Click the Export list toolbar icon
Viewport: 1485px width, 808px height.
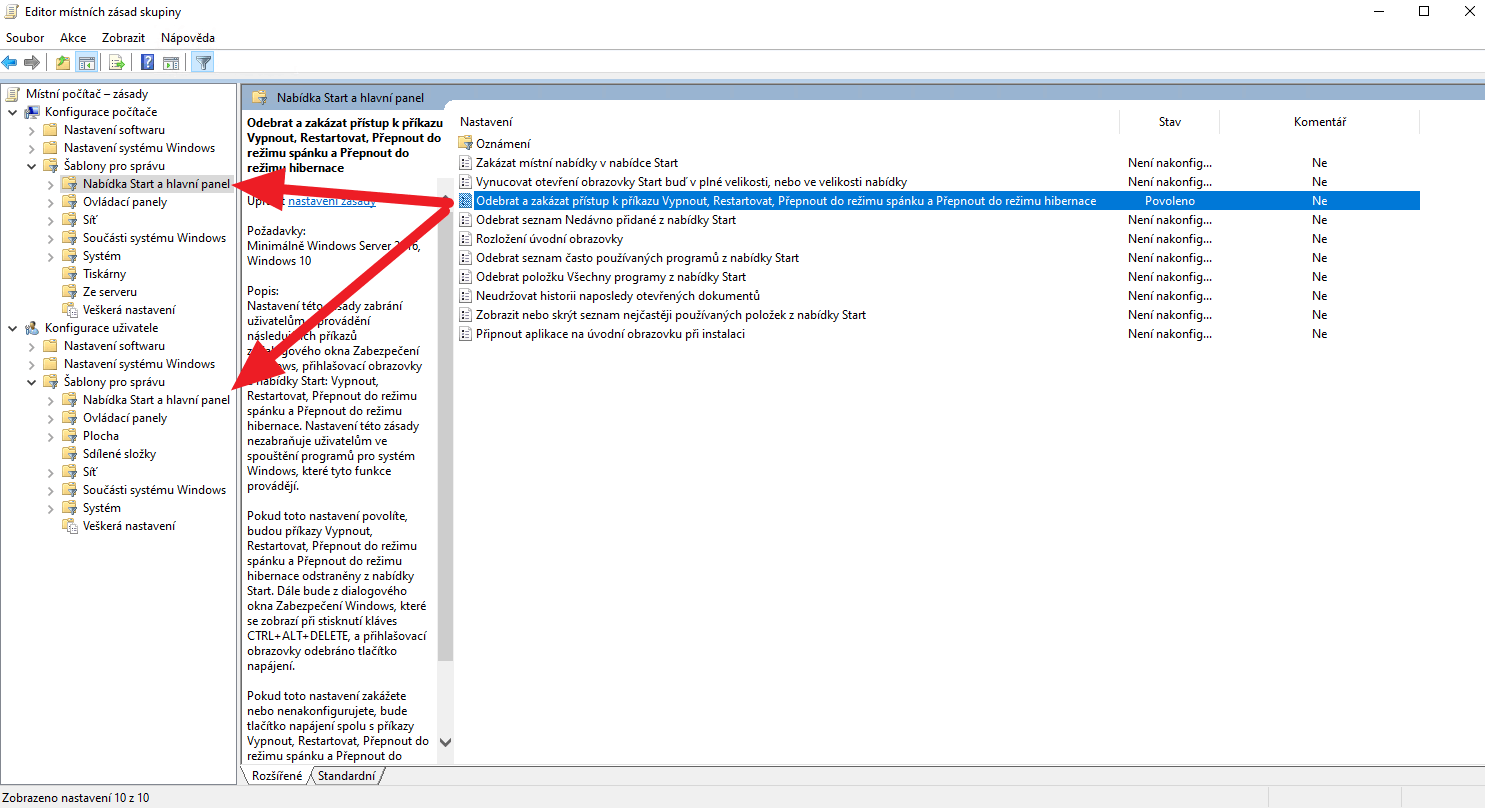[x=117, y=63]
